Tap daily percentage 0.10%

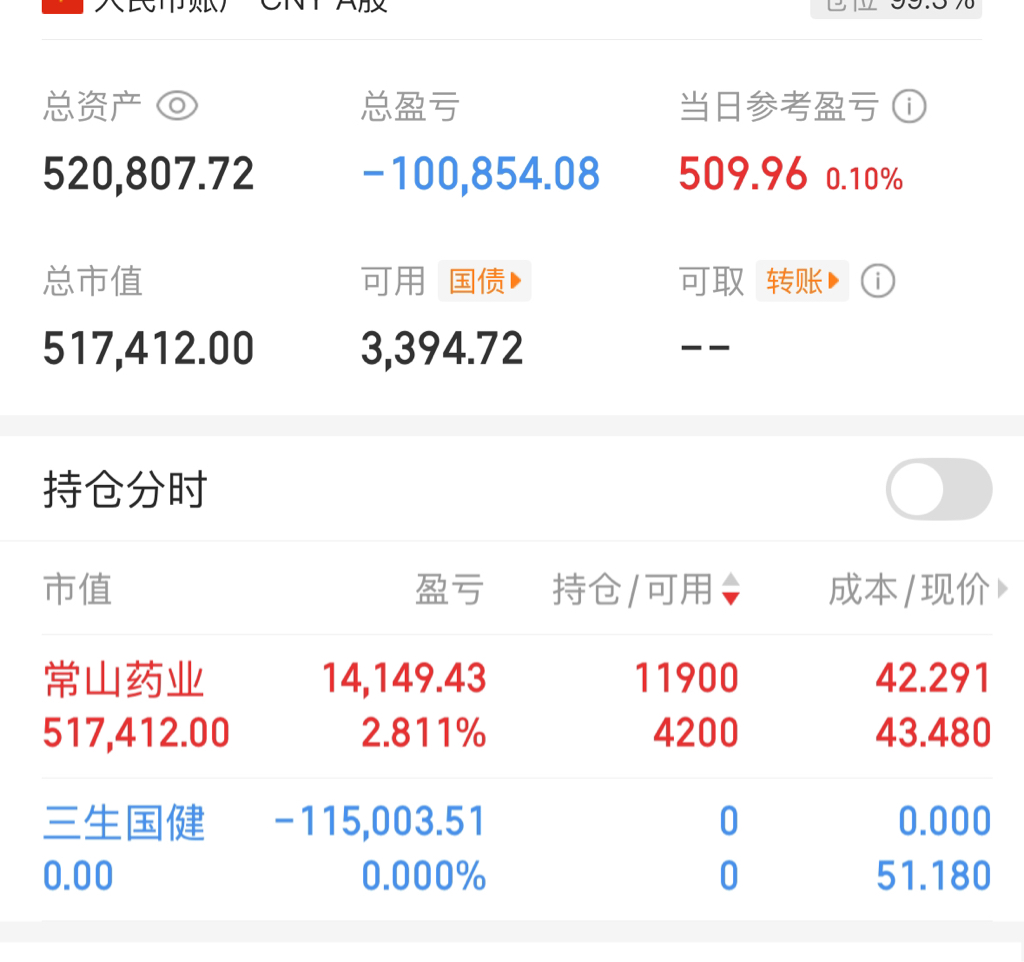click(x=864, y=179)
